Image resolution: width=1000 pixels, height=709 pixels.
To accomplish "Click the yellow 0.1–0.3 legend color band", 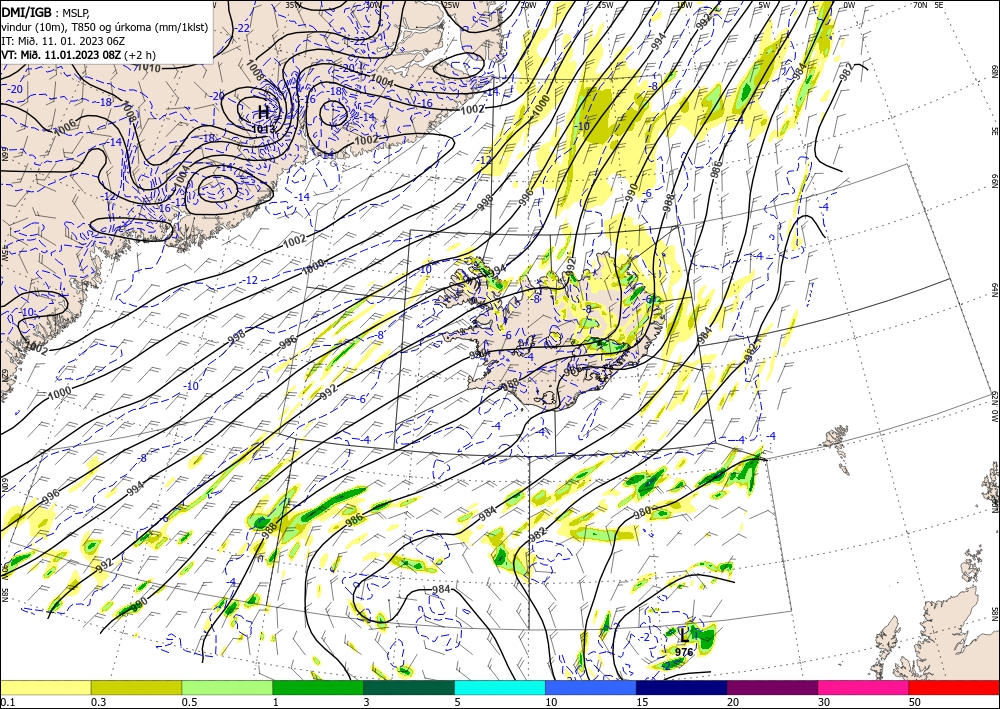I will point(45,687).
